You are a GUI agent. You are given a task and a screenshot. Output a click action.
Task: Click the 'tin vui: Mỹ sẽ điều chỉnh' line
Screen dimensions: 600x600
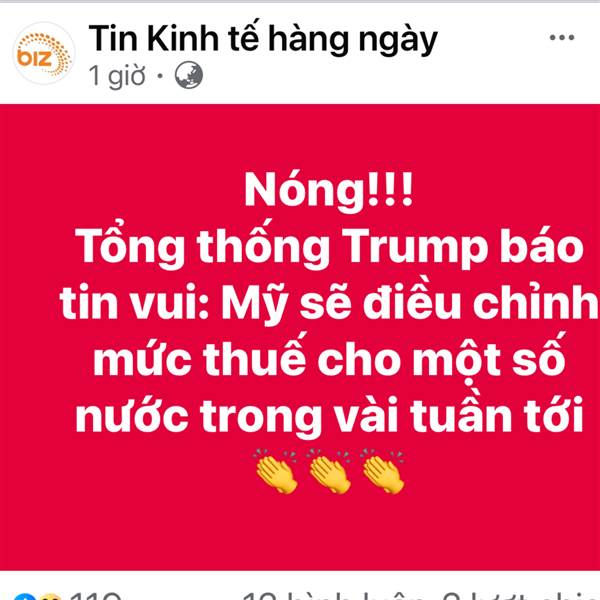pyautogui.click(x=329, y=303)
